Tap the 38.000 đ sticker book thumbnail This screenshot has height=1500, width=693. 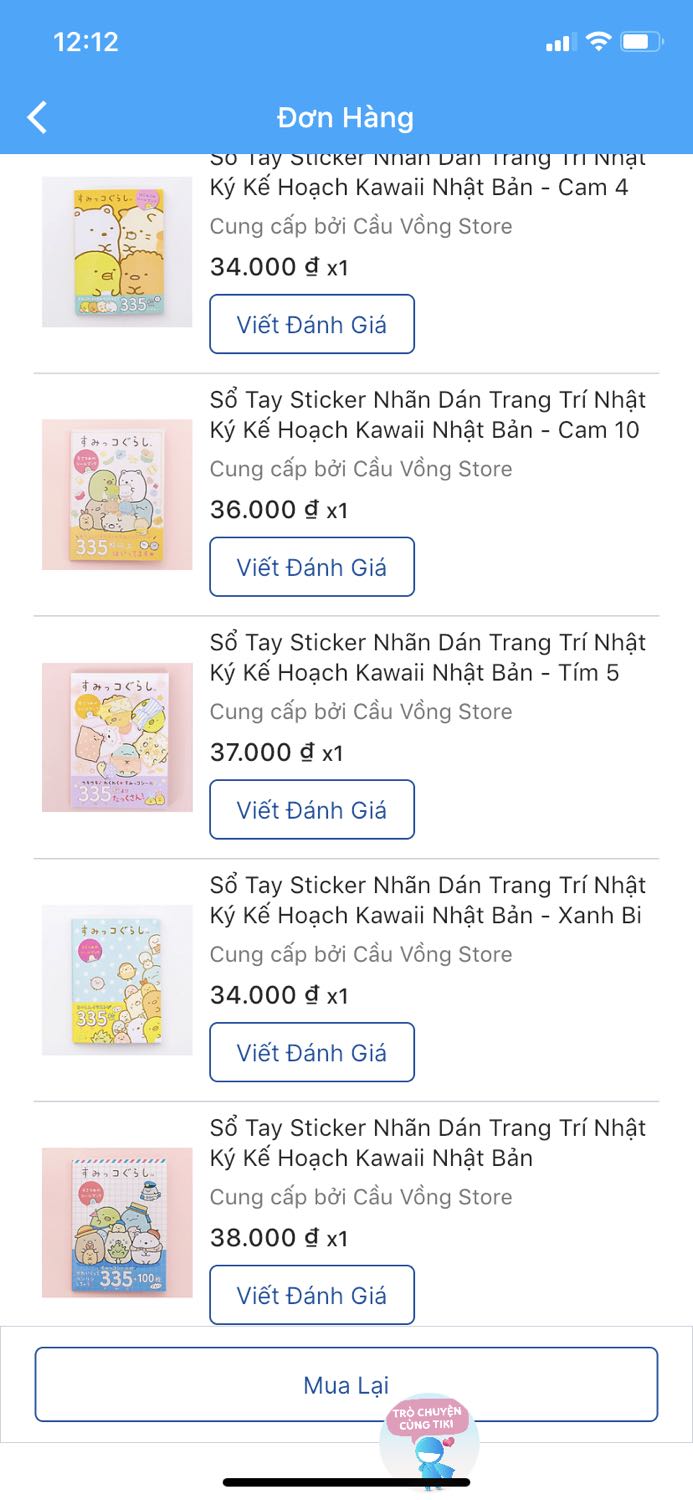point(115,1222)
